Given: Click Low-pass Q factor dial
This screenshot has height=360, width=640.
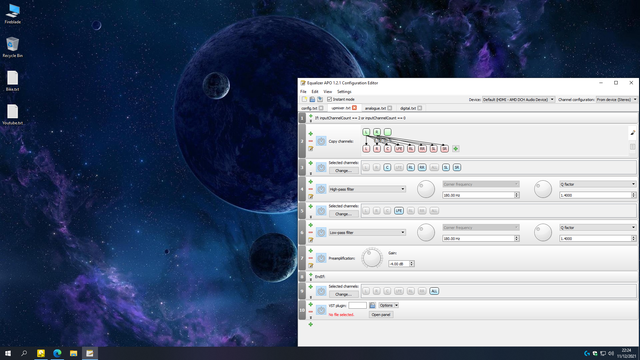Looking at the screenshot, I should coord(543,233).
